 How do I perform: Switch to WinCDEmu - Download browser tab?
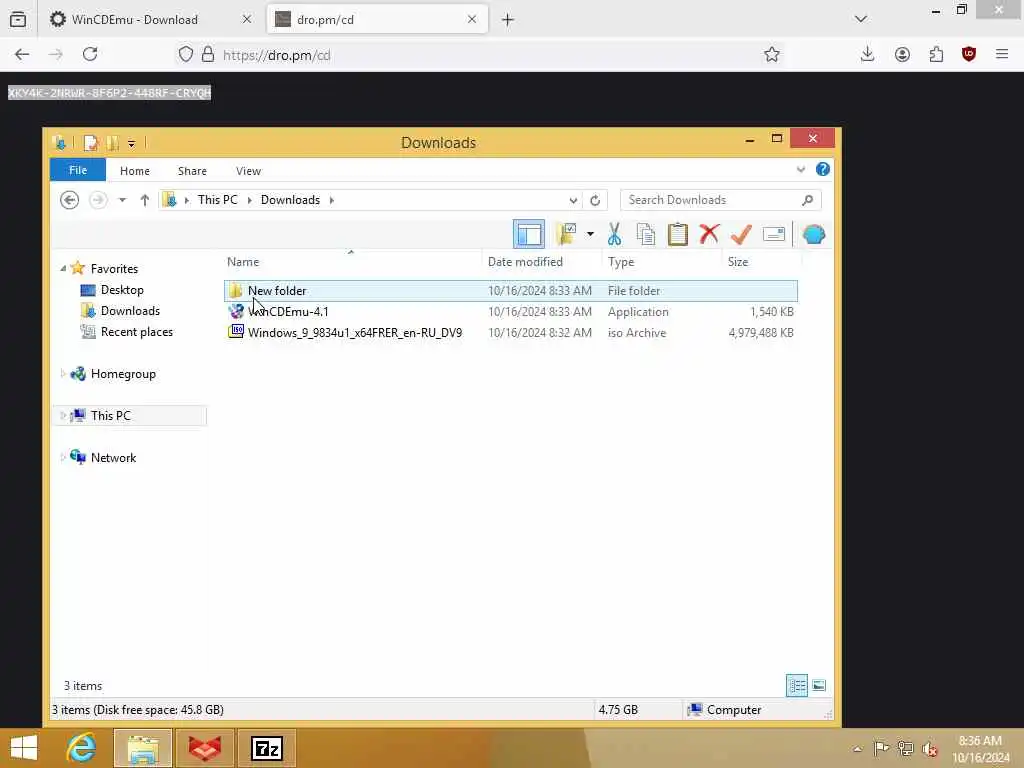click(x=150, y=20)
